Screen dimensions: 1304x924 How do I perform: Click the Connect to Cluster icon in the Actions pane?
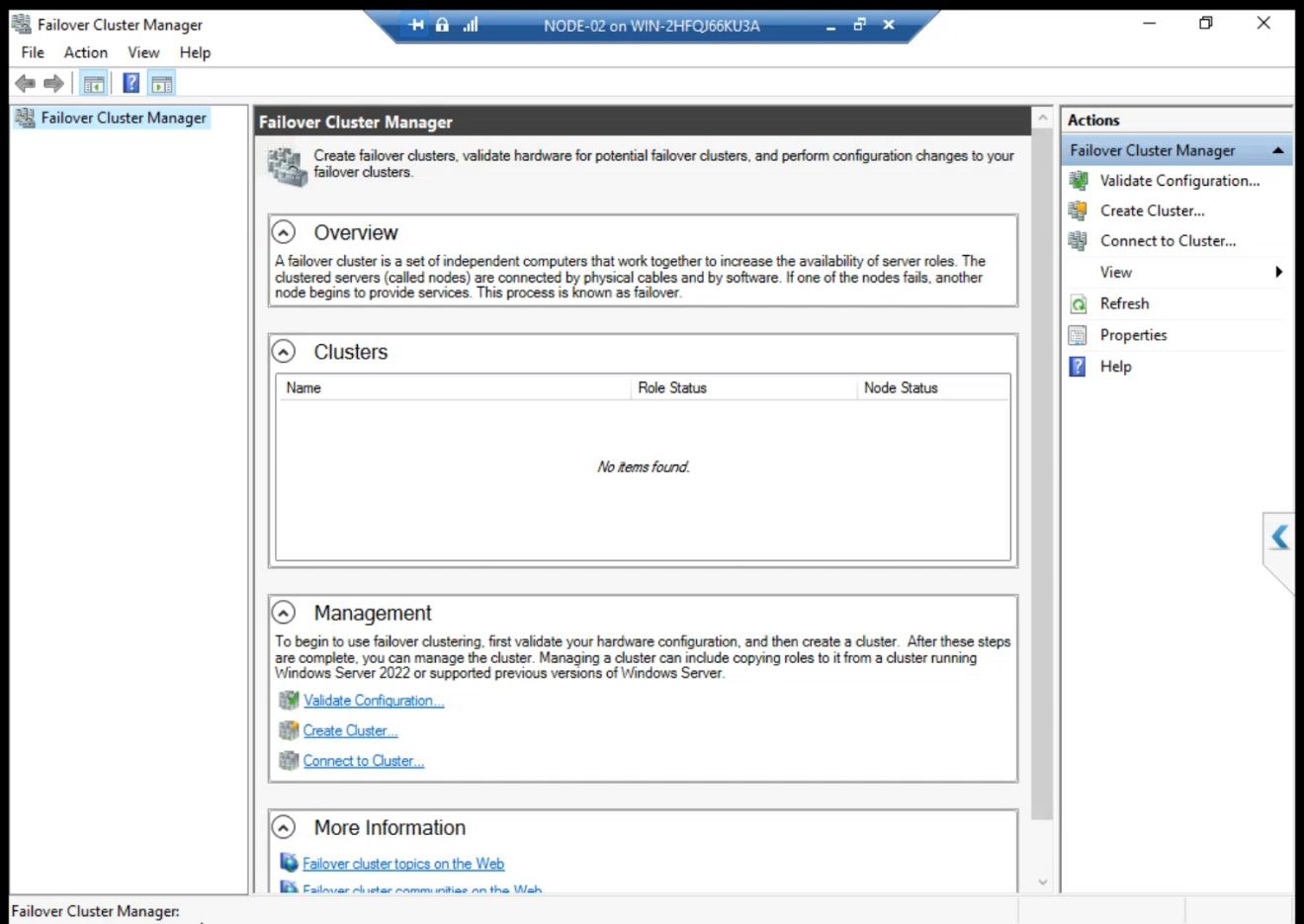coord(1079,241)
